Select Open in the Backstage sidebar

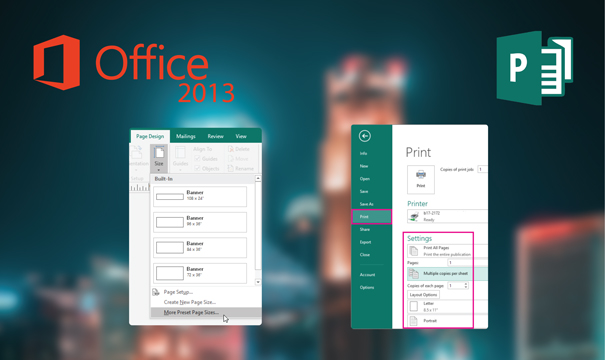click(365, 179)
